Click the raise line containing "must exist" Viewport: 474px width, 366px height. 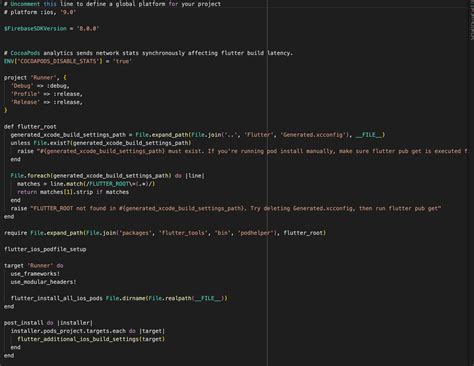243,151
